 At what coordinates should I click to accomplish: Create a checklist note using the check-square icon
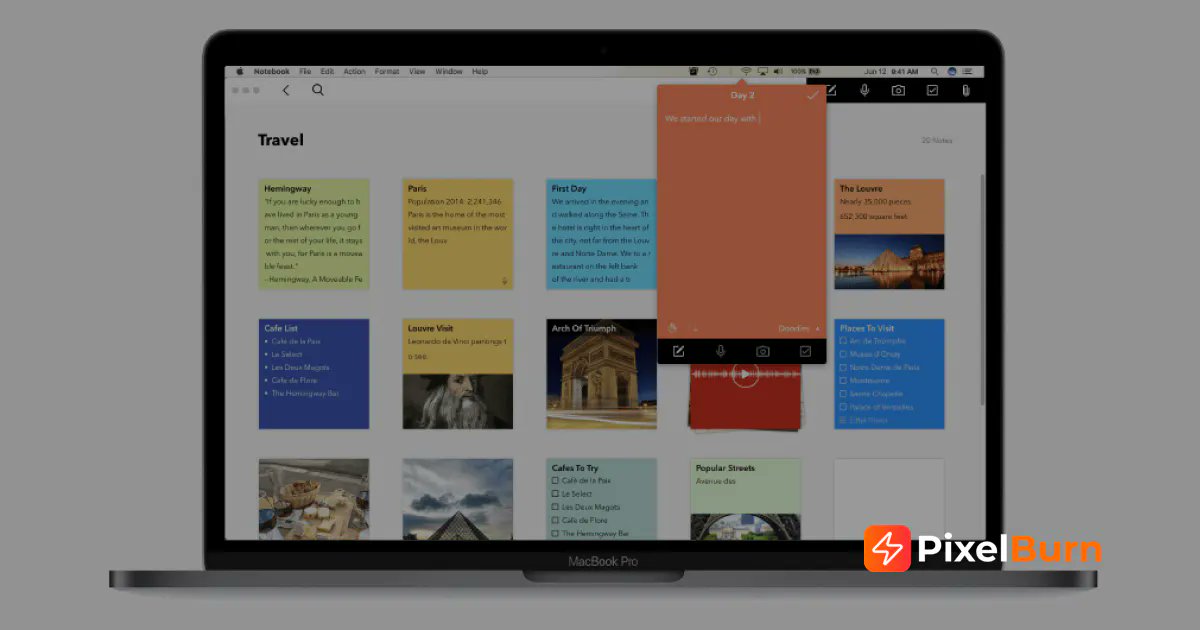(932, 90)
